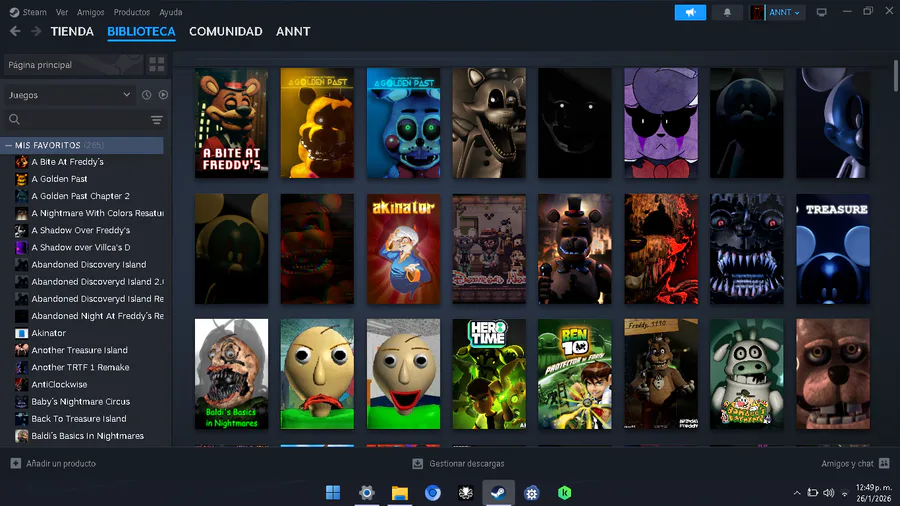
Task: Open the announcements megaphone button
Action: pyautogui.click(x=690, y=13)
